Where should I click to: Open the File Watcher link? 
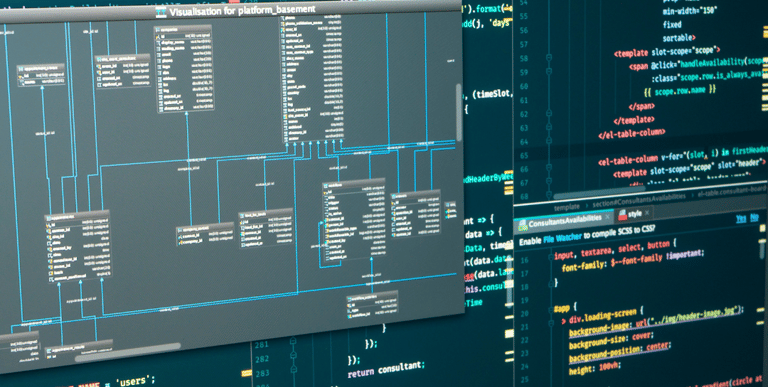pyautogui.click(x=562, y=237)
